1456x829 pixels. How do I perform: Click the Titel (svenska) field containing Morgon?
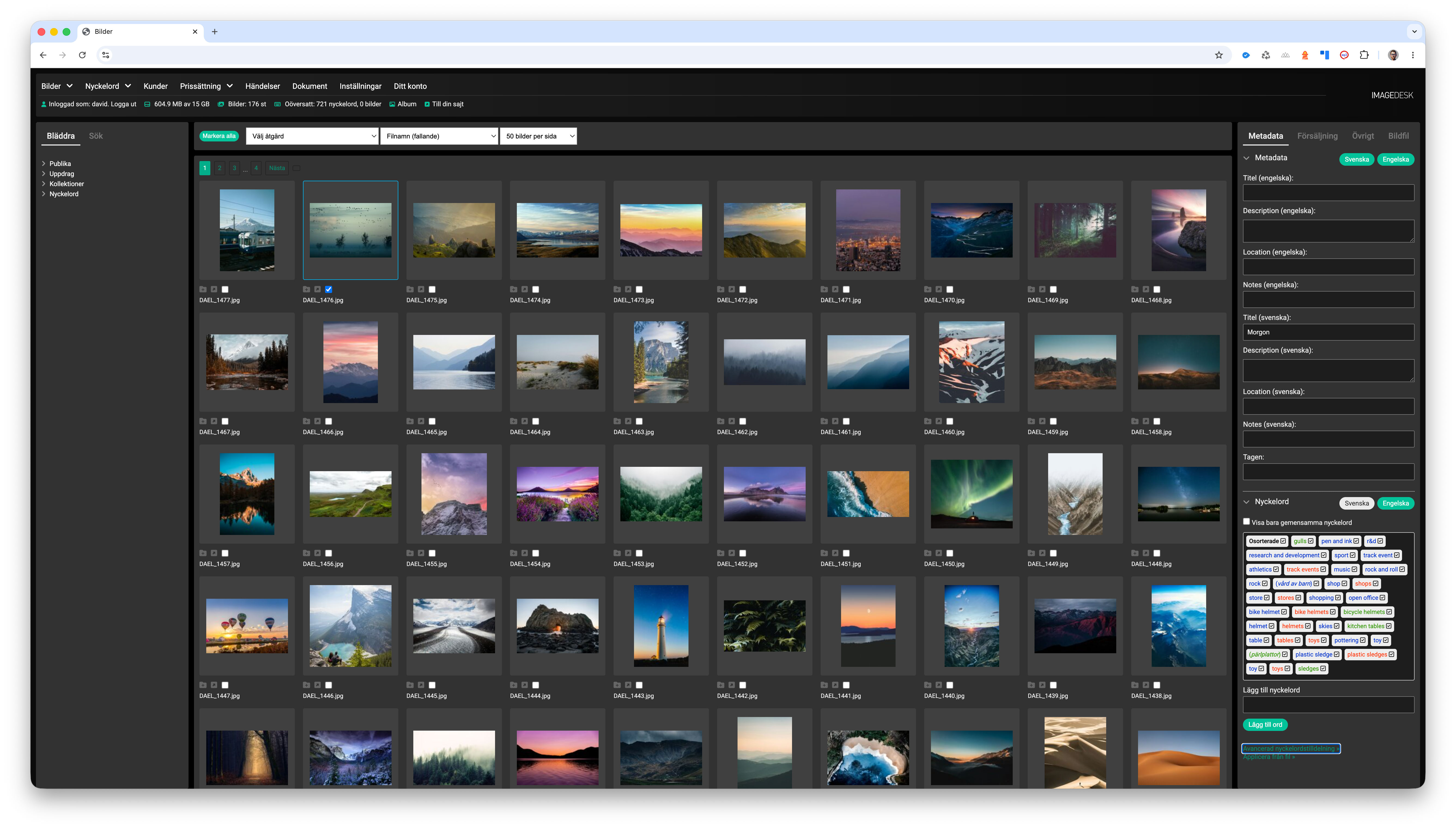pos(1328,332)
